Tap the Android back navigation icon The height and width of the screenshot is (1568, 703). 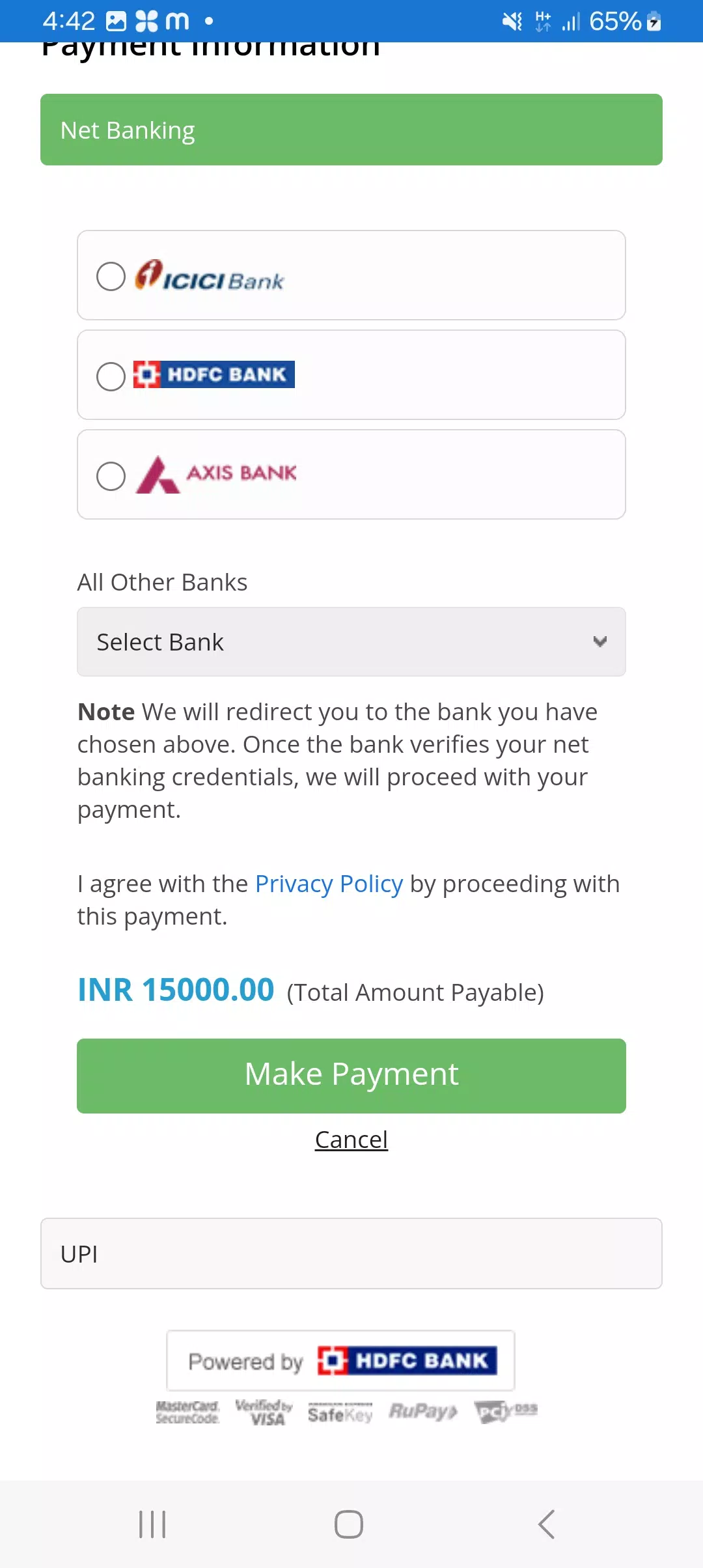547,1524
